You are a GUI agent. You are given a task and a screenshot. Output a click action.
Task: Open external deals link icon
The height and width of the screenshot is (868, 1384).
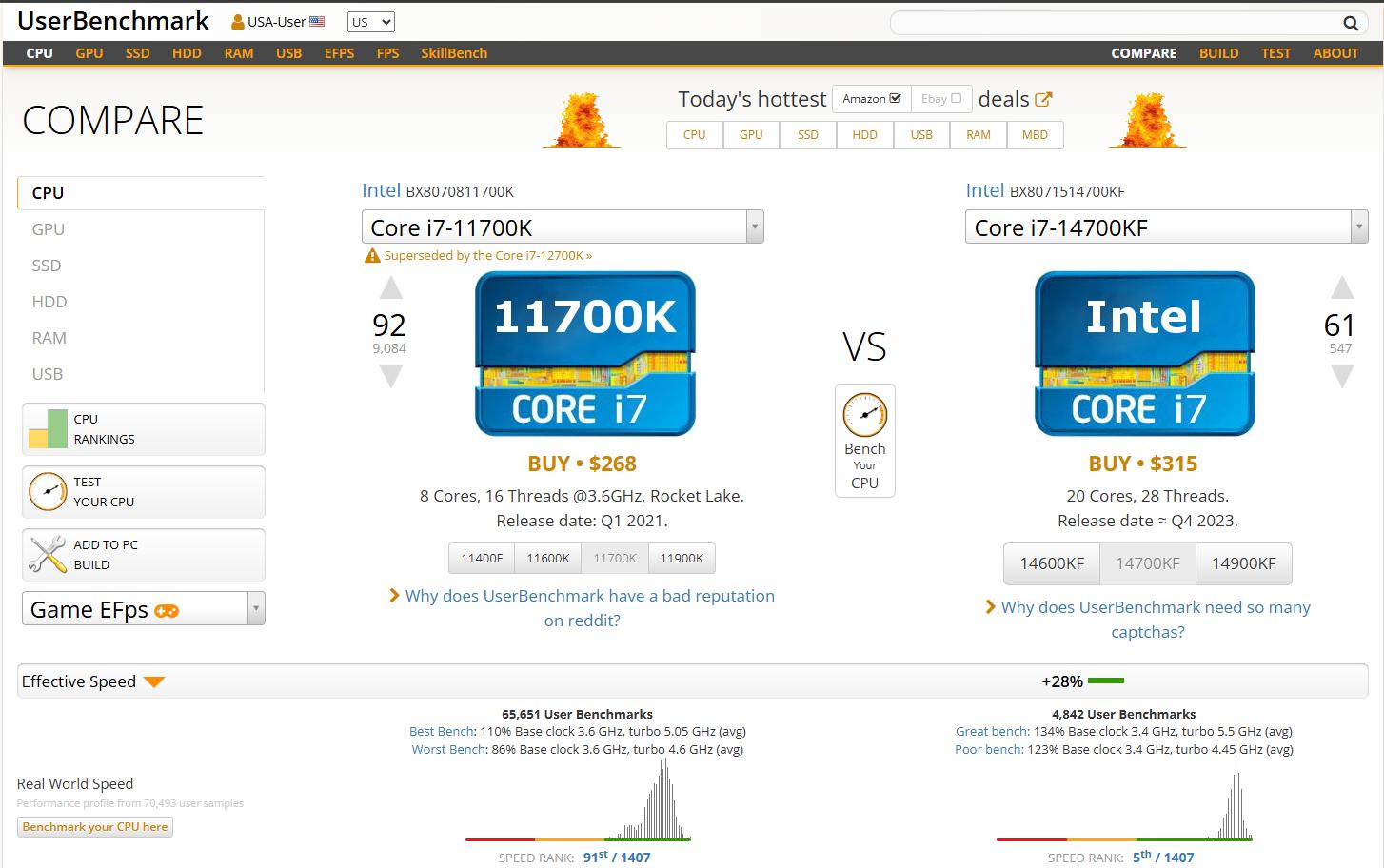pos(1043,99)
